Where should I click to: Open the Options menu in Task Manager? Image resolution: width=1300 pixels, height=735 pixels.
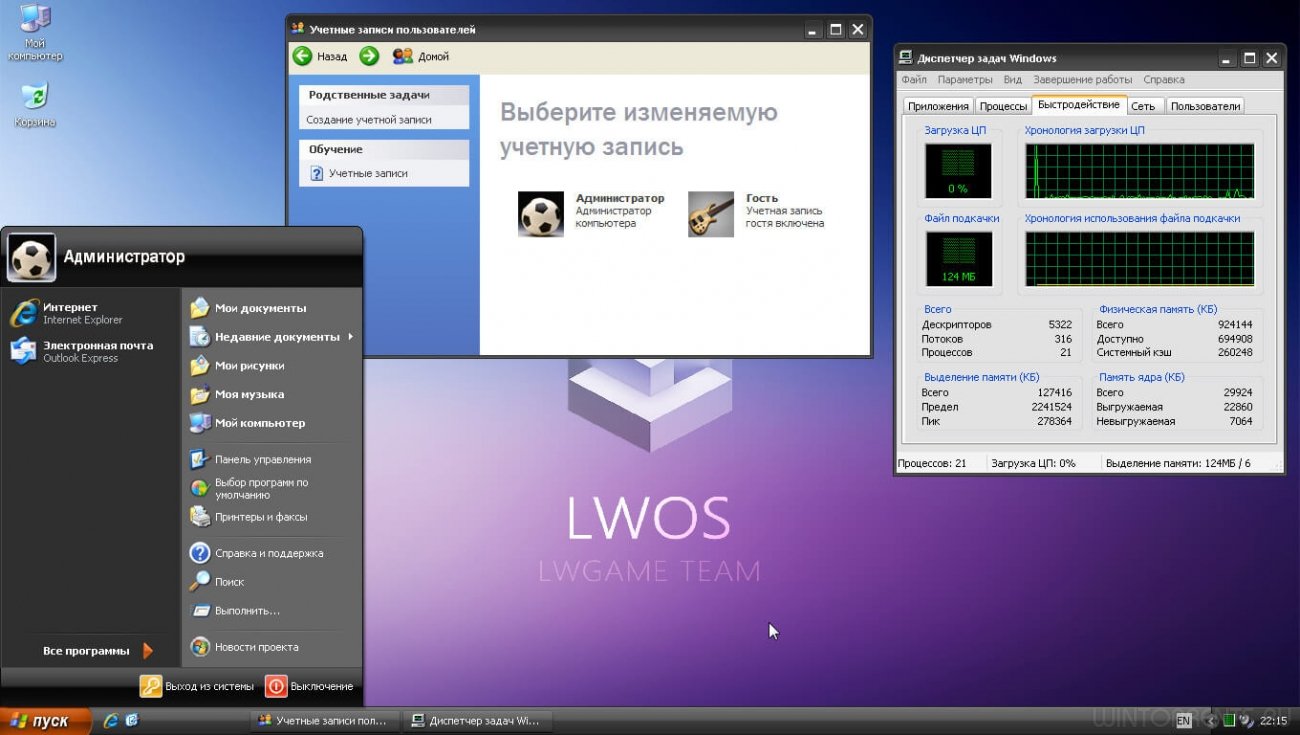click(x=965, y=79)
